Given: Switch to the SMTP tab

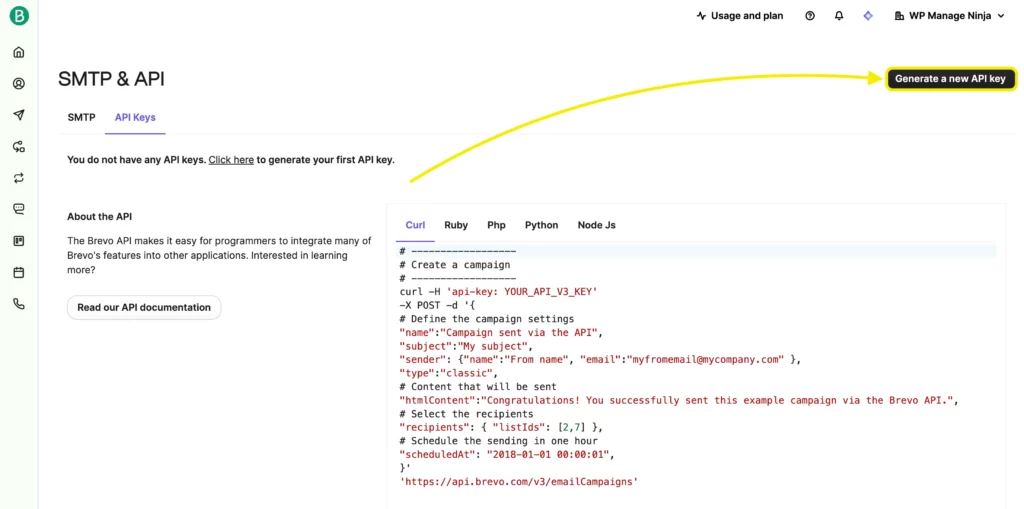Looking at the screenshot, I should (x=82, y=118).
